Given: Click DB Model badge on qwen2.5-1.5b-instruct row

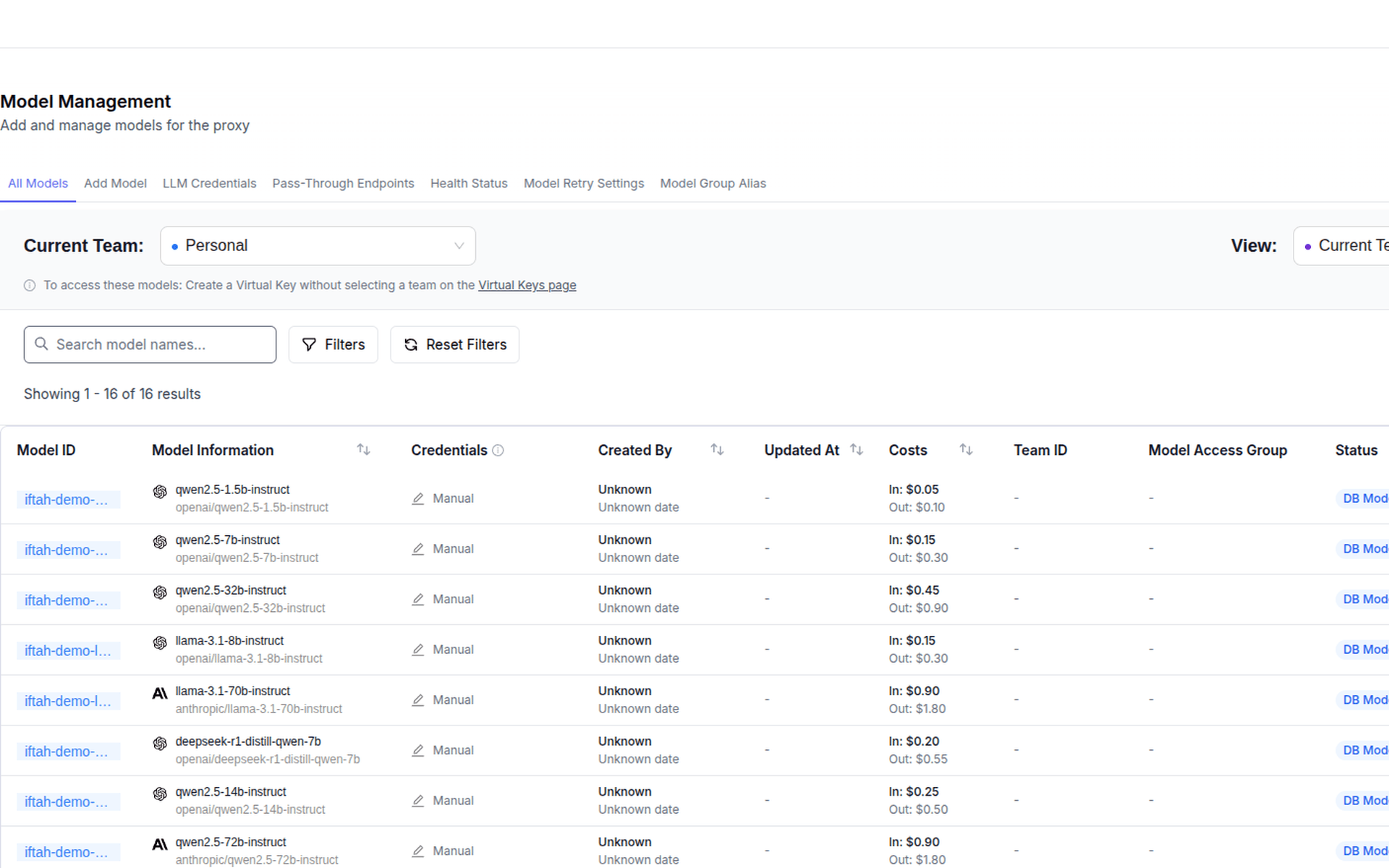Looking at the screenshot, I should [1364, 498].
